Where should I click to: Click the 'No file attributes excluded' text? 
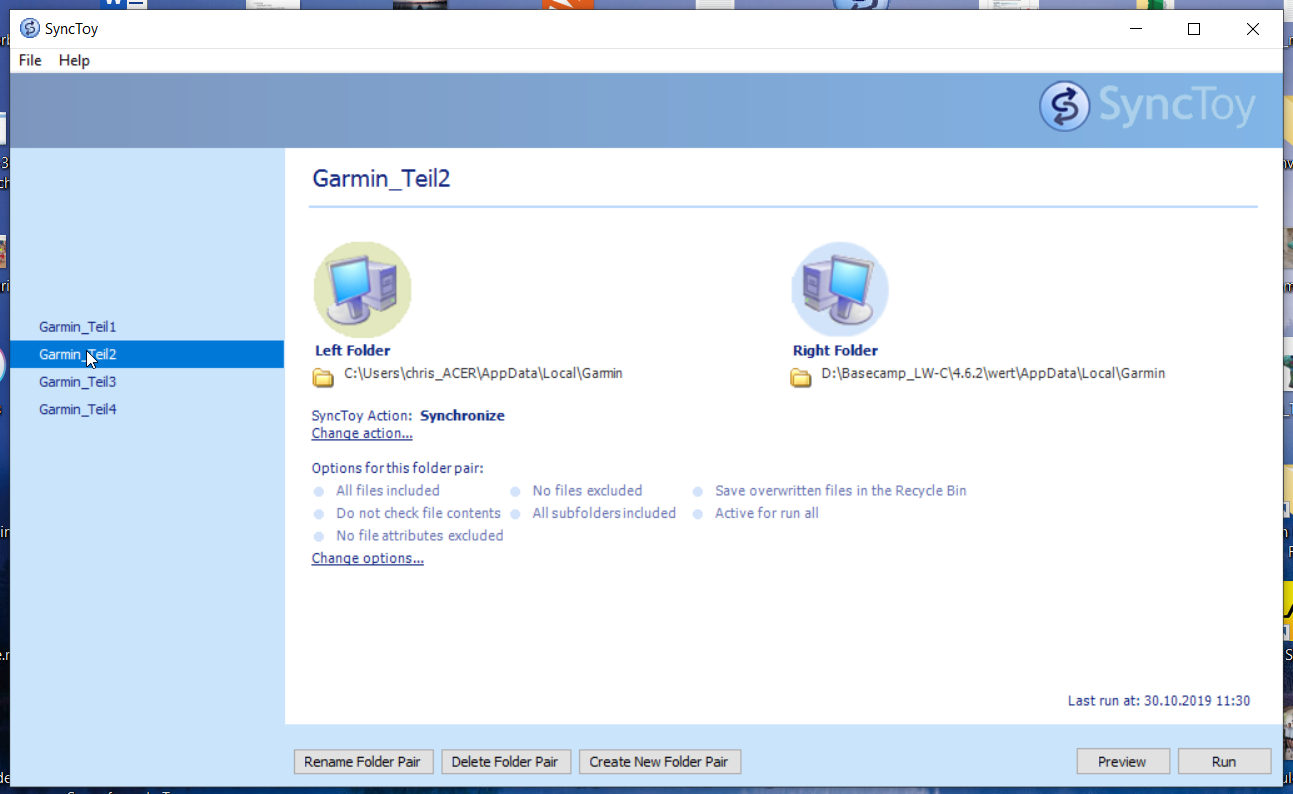click(420, 536)
